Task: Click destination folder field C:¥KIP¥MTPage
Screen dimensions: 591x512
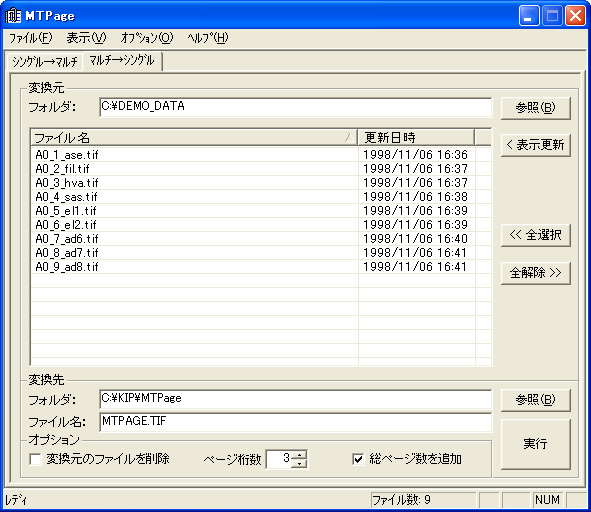Action: (296, 399)
